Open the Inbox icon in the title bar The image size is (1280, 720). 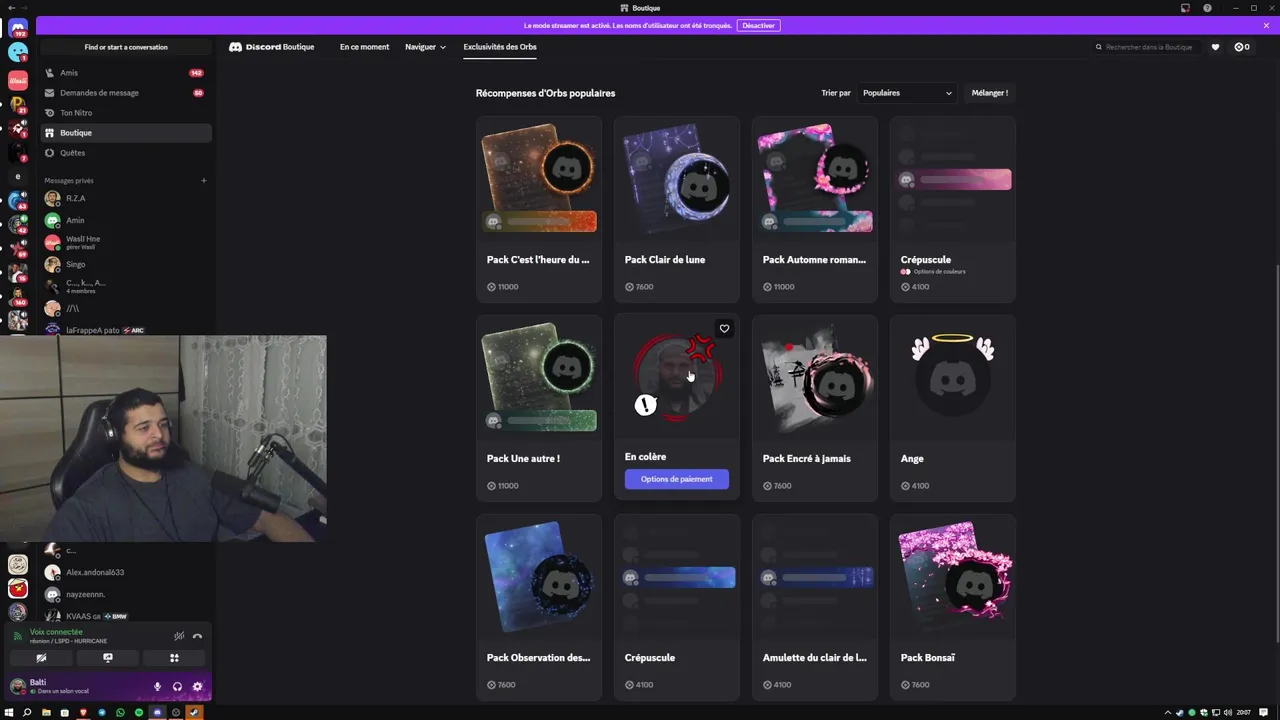pos(1185,8)
